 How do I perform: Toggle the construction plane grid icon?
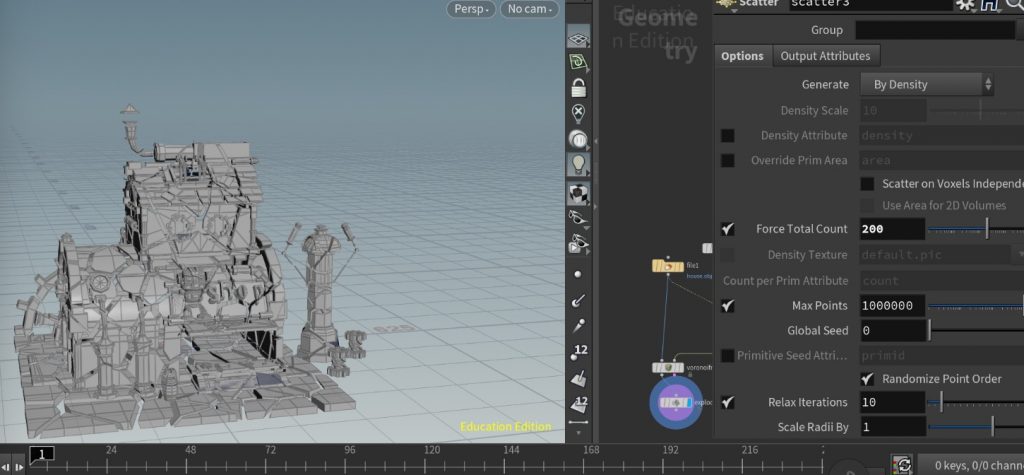tap(578, 40)
